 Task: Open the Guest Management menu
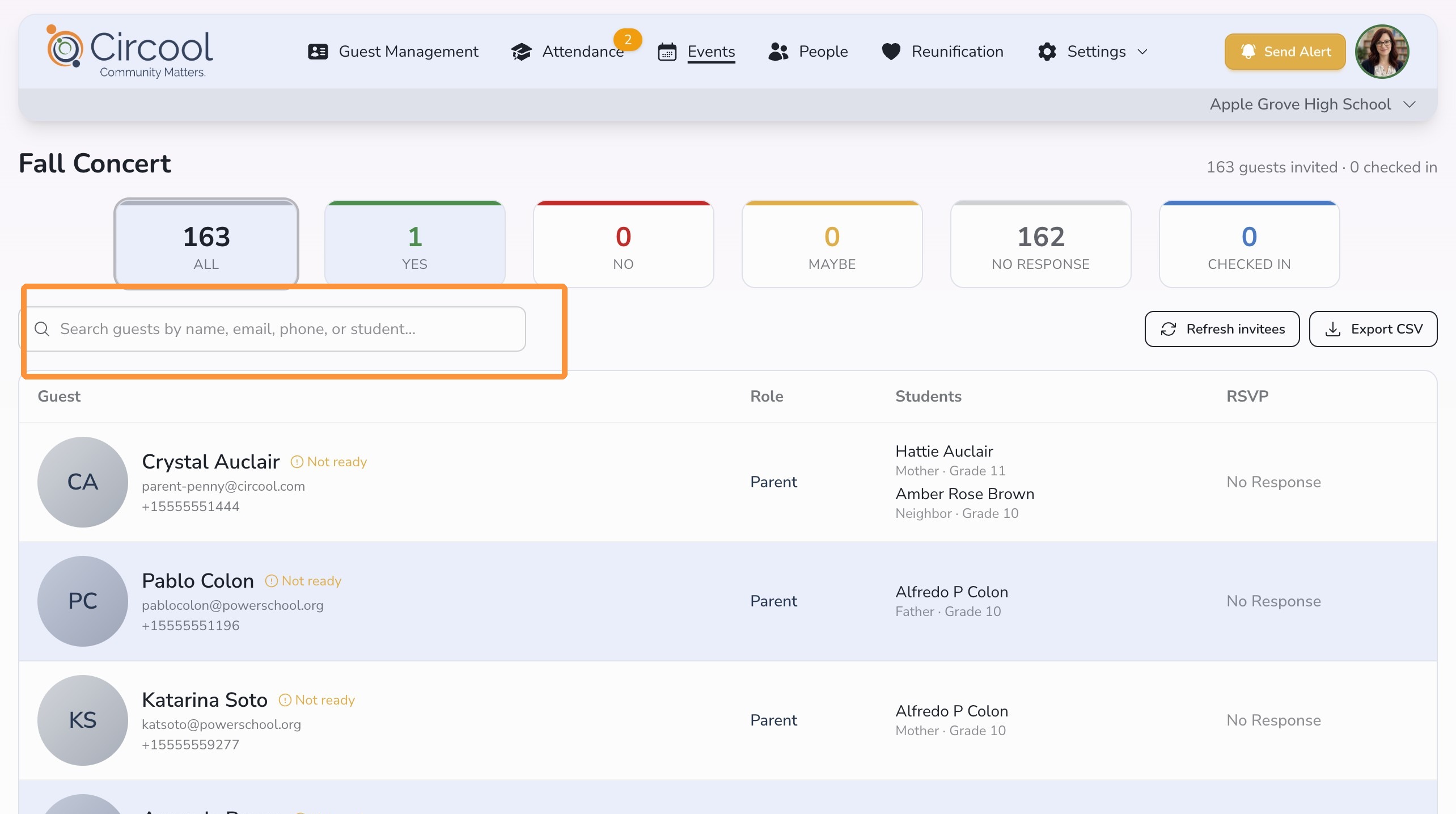(x=393, y=52)
